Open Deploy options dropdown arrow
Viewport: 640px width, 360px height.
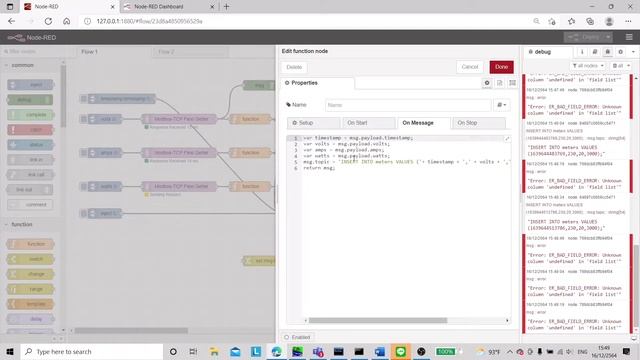click(x=608, y=37)
